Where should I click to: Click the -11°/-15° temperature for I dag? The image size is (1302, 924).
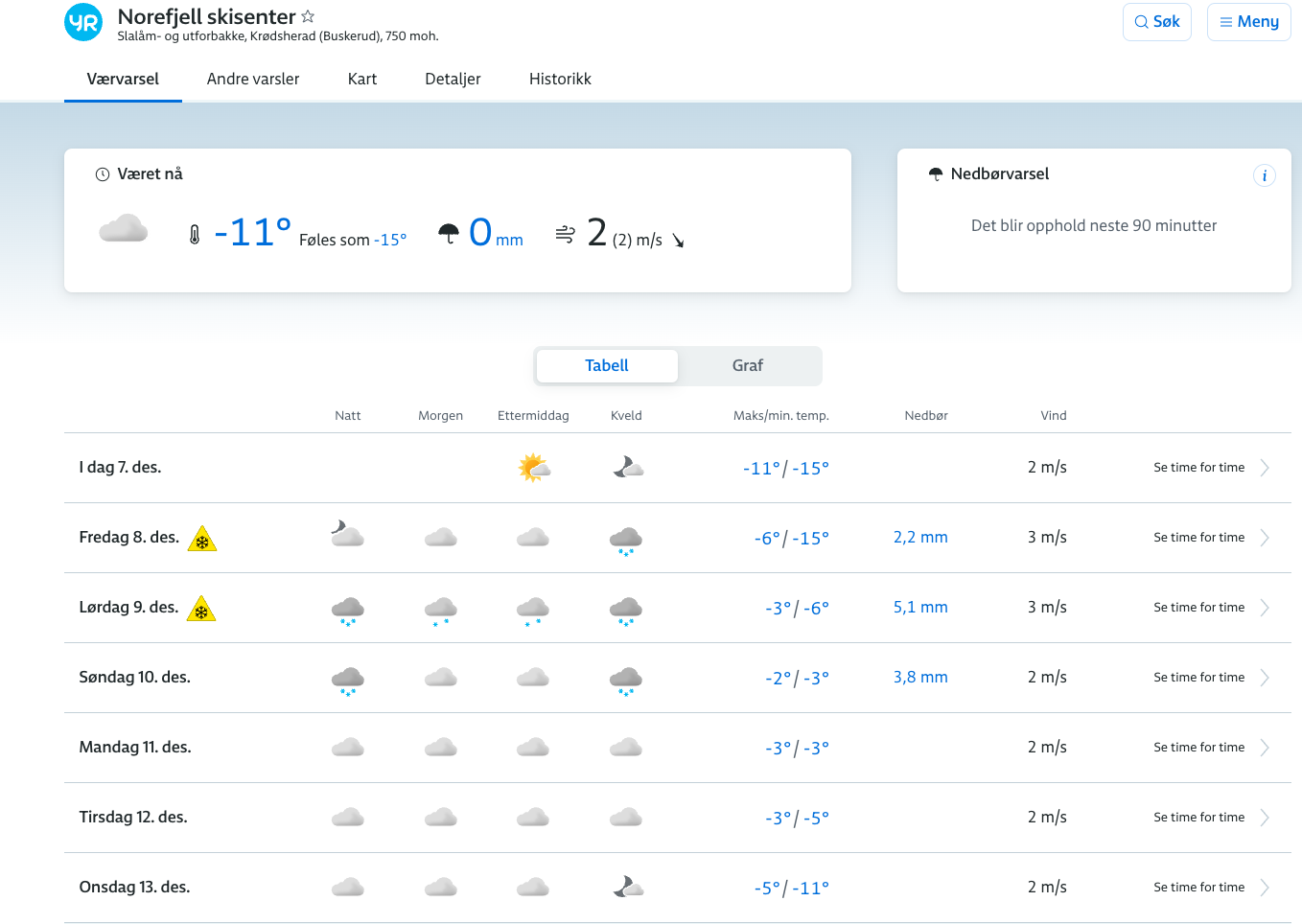pos(786,469)
